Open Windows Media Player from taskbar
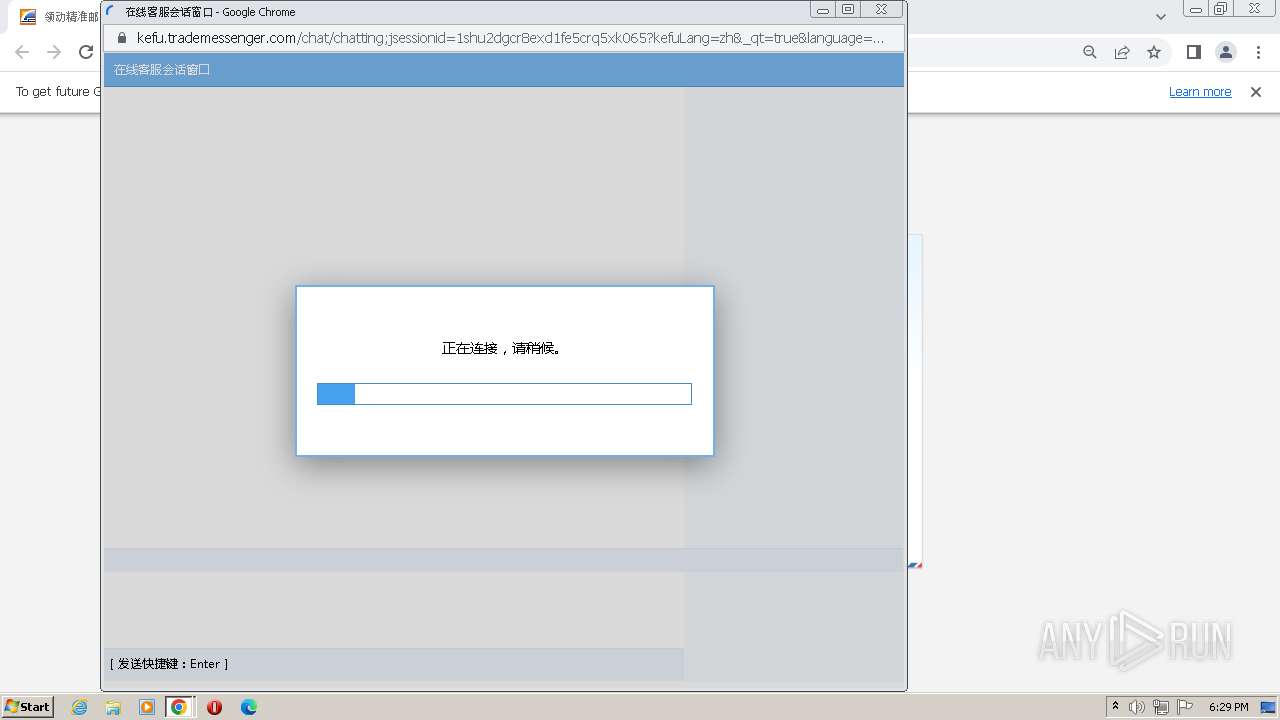 [x=147, y=707]
